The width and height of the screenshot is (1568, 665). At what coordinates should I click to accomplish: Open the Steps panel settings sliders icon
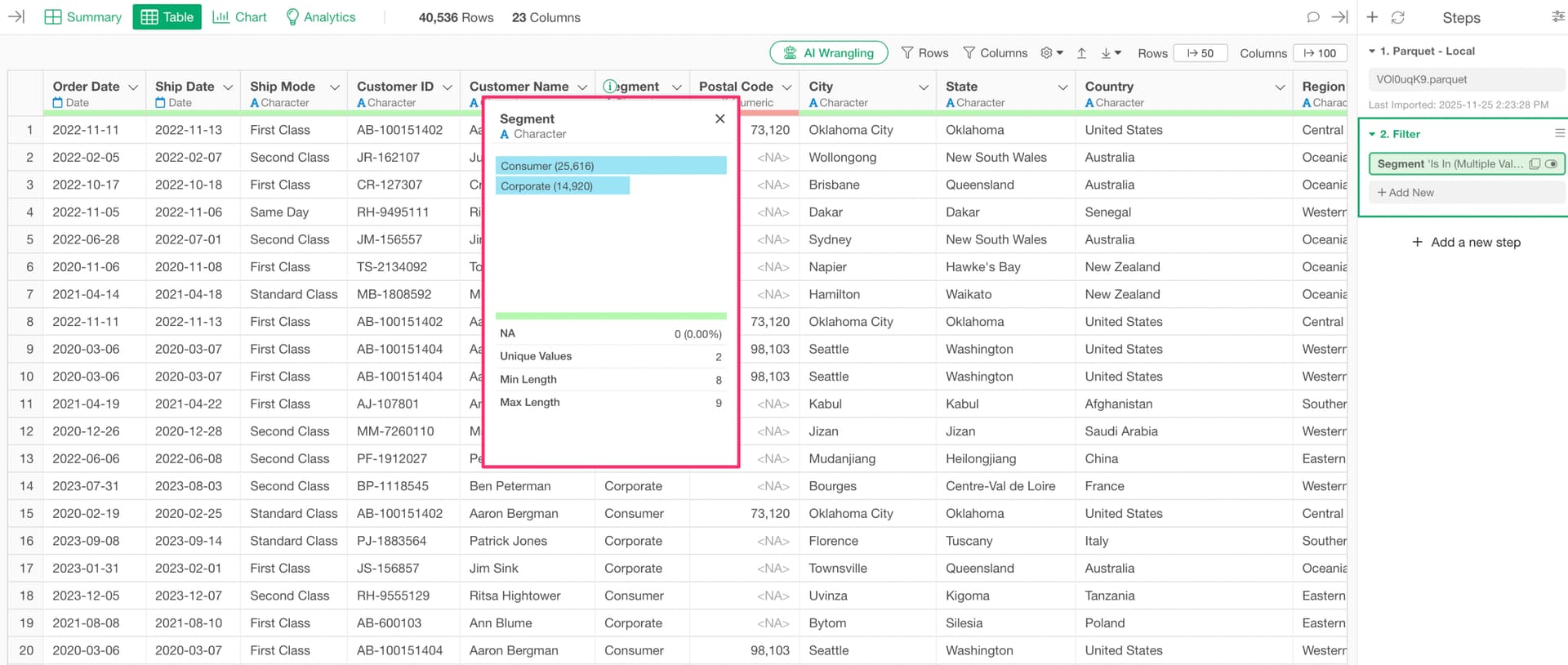1557,17
